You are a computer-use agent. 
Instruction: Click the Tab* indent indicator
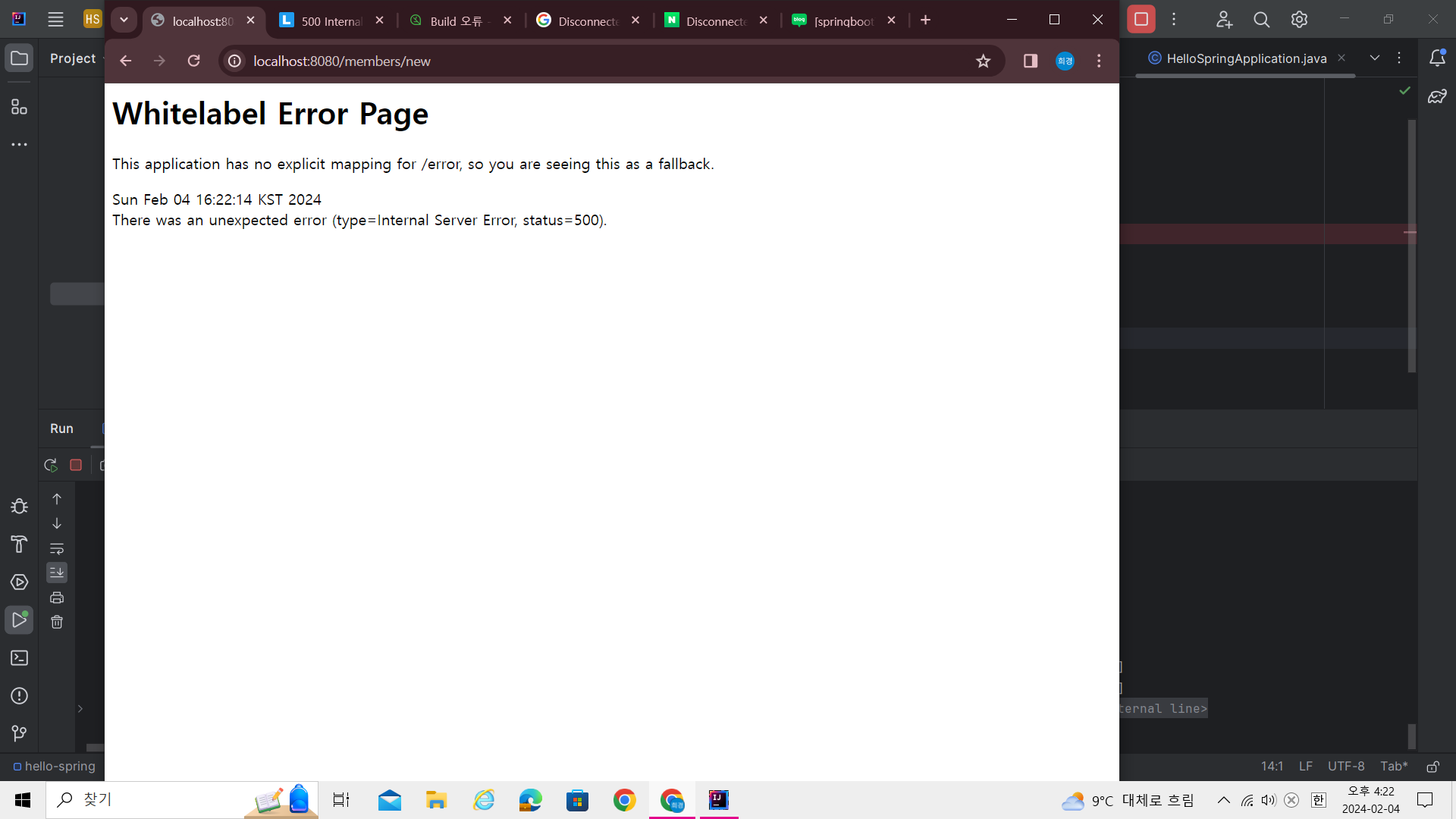click(x=1394, y=767)
